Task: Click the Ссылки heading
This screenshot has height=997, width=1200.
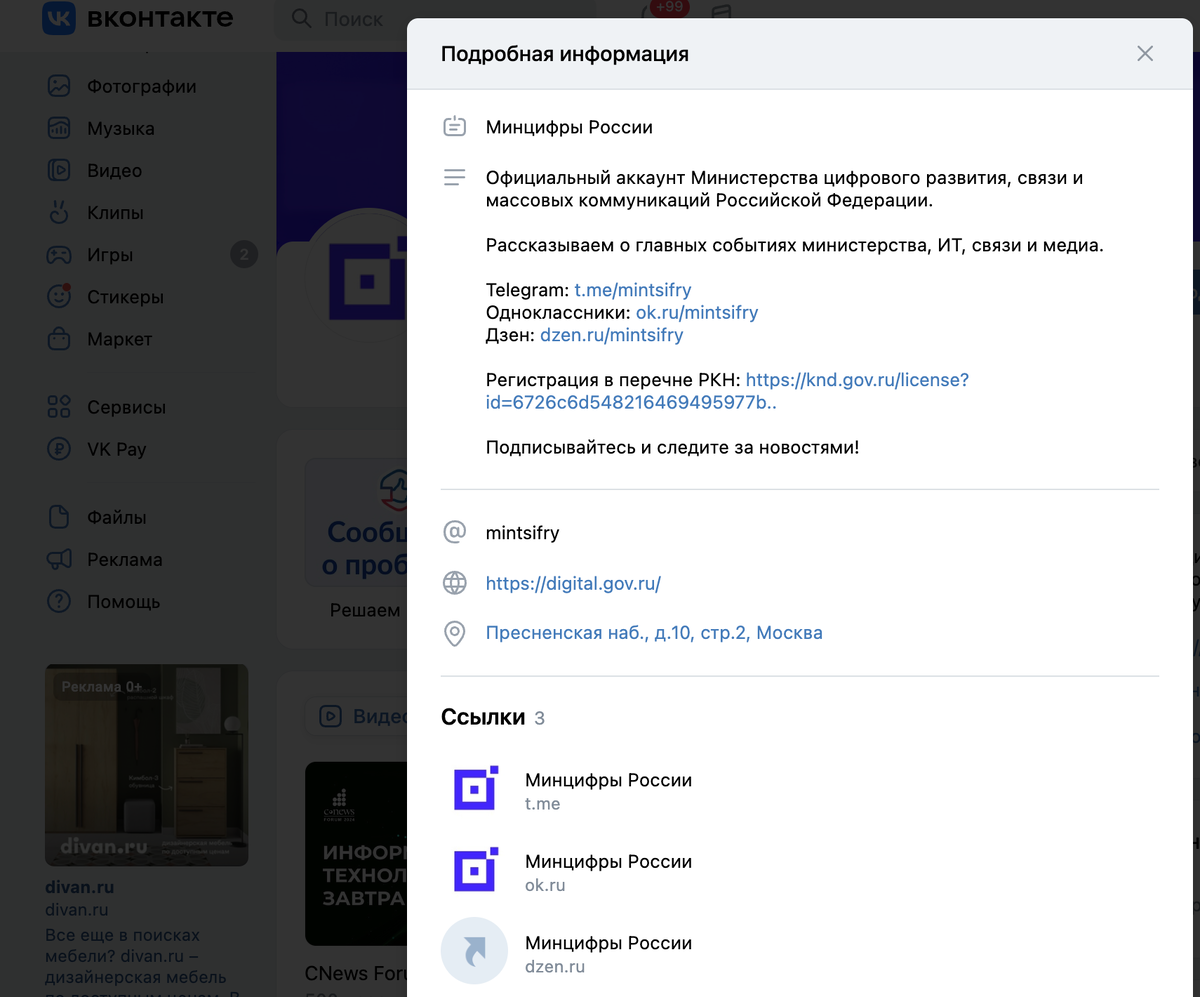Action: pyautogui.click(x=483, y=717)
